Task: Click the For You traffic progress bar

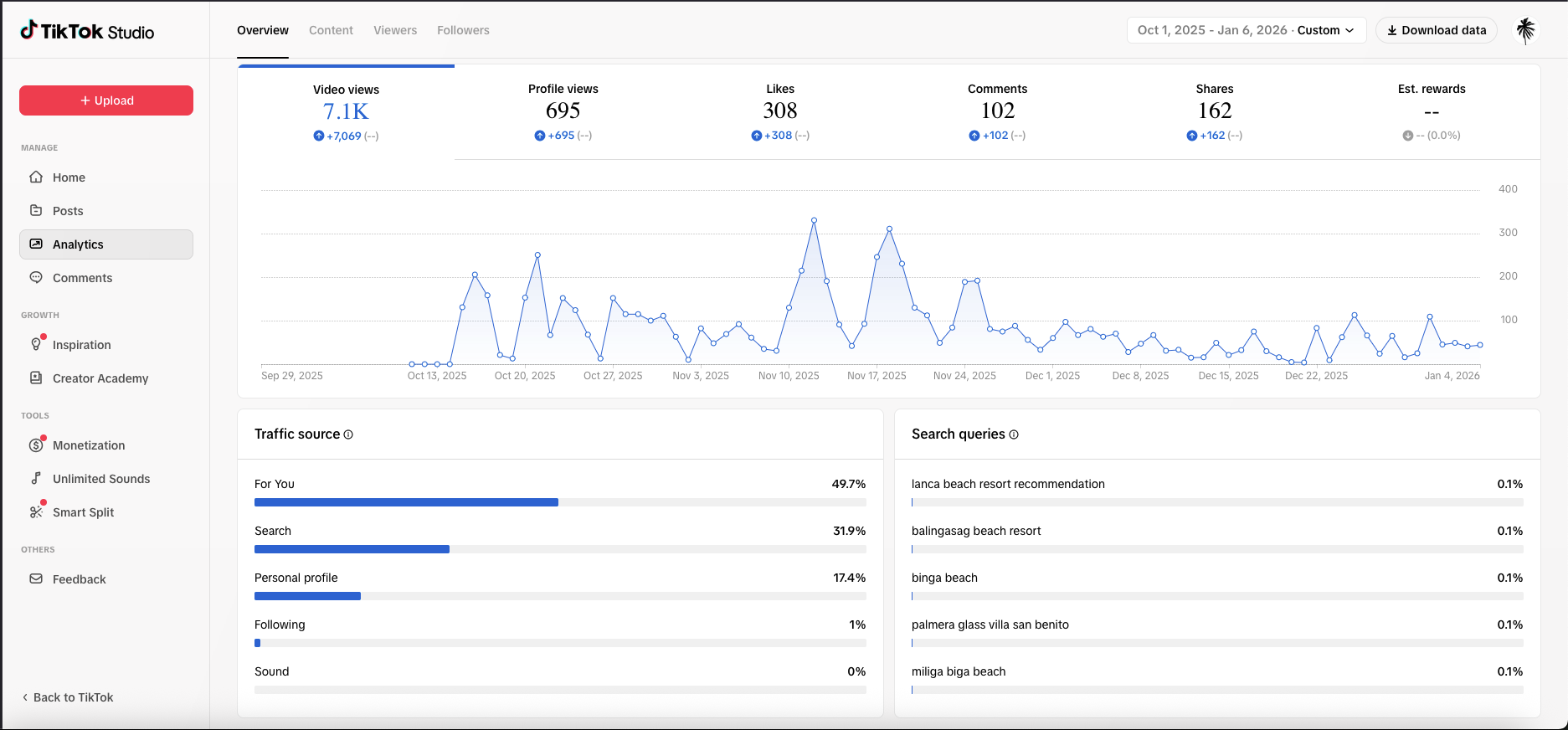Action: click(560, 502)
